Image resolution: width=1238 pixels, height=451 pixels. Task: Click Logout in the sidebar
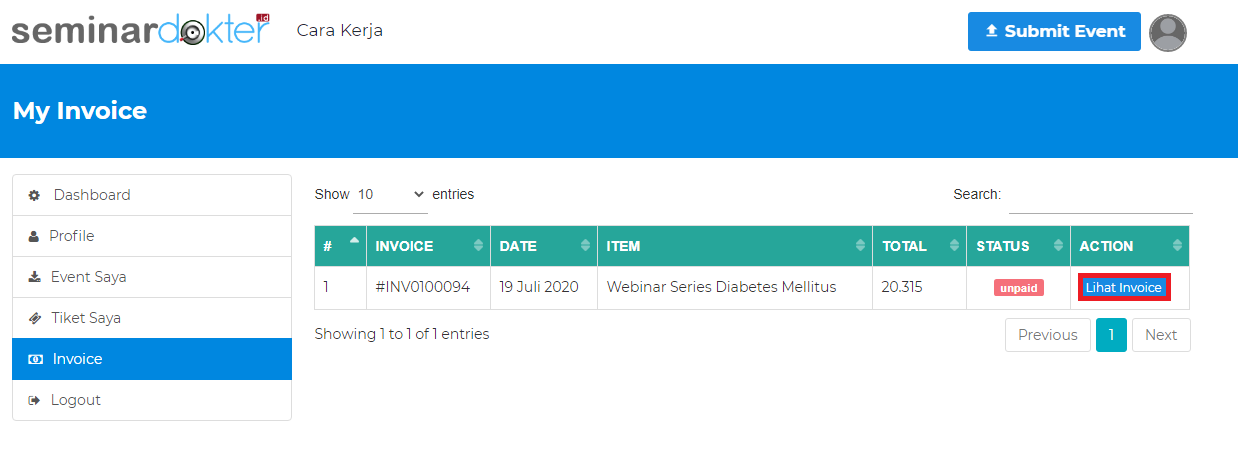coord(75,400)
